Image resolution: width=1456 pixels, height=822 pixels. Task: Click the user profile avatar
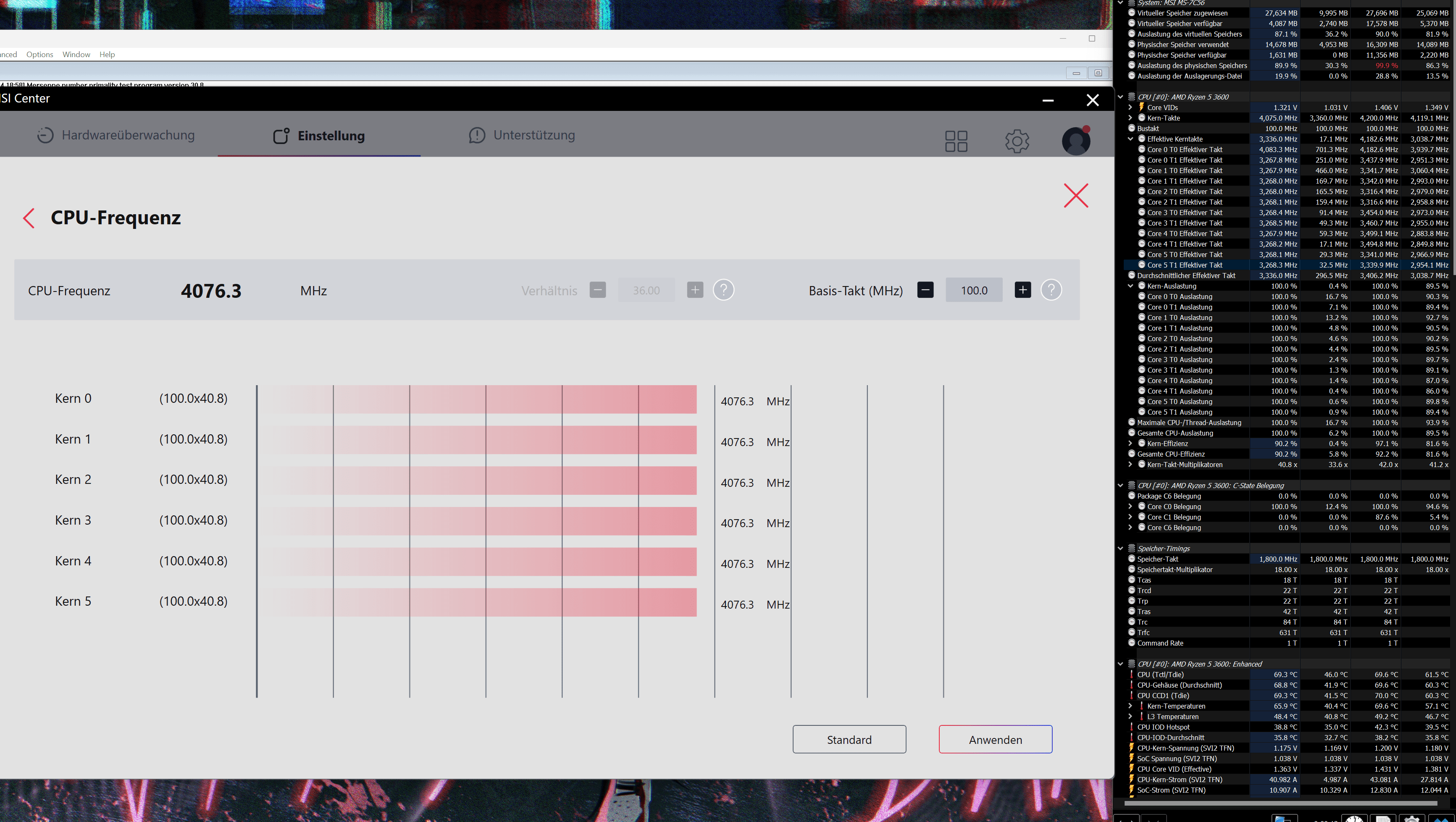(x=1075, y=141)
